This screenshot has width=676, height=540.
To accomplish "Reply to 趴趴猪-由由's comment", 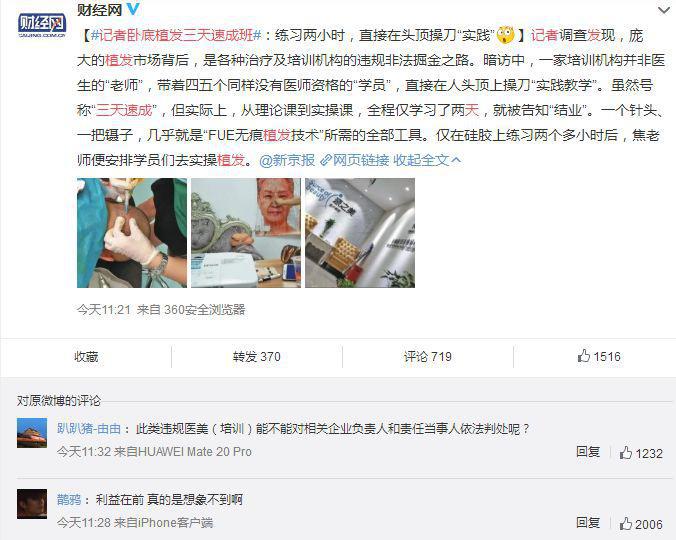I will tap(588, 452).
